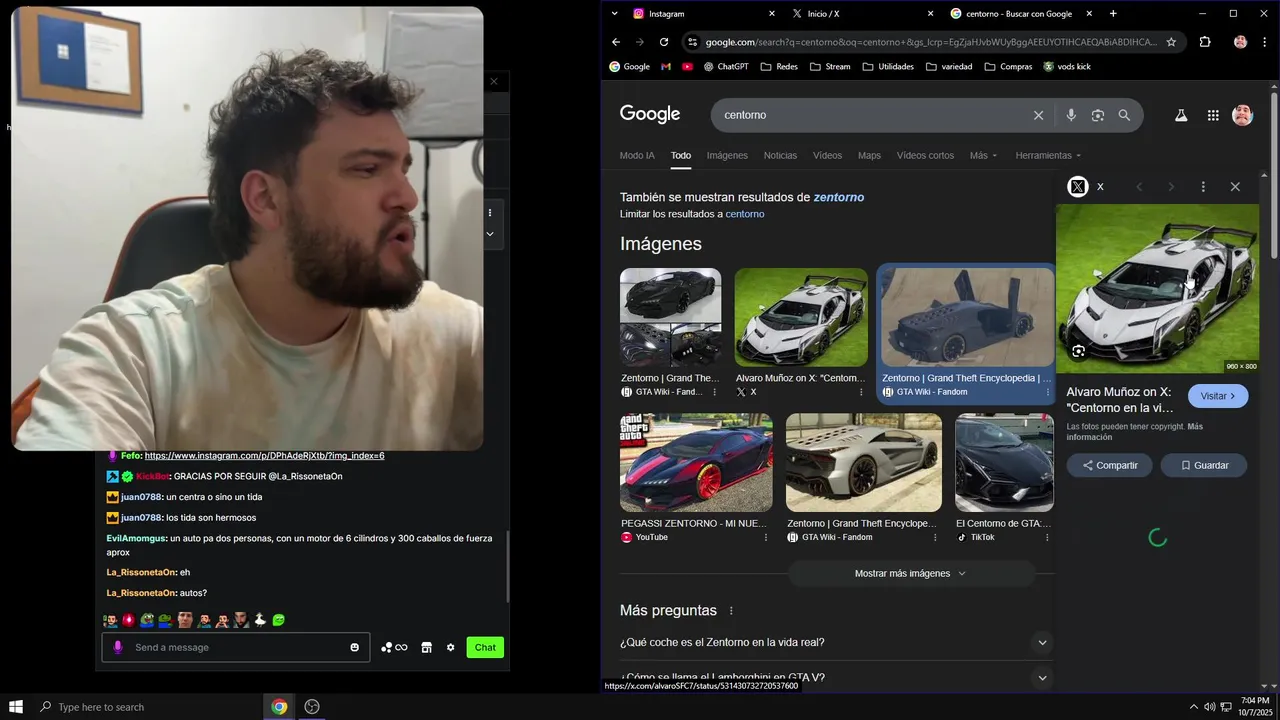Go to next image in preview
This screenshot has height=720, width=1280.
point(1171,187)
